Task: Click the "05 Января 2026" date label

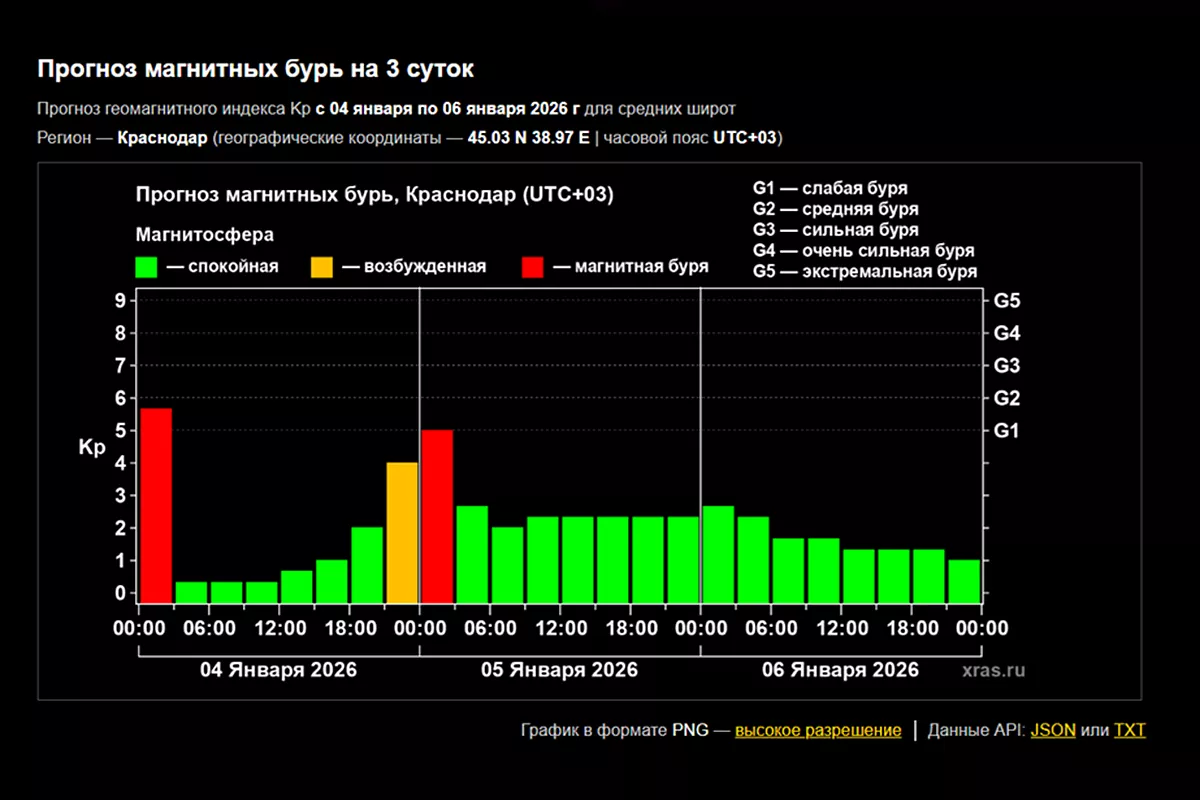Action: tap(560, 670)
